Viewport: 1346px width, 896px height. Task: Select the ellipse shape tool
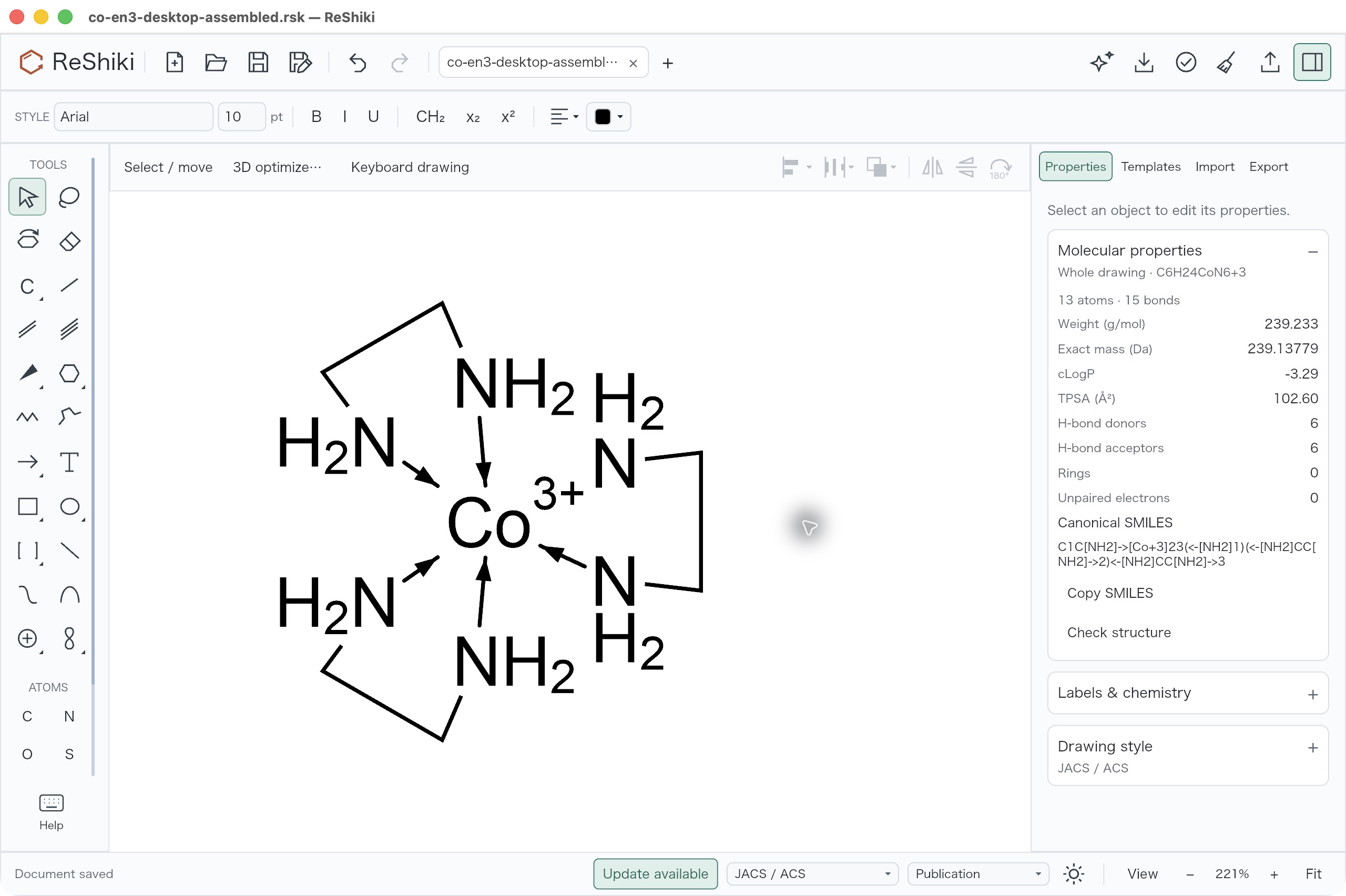pyautogui.click(x=69, y=506)
